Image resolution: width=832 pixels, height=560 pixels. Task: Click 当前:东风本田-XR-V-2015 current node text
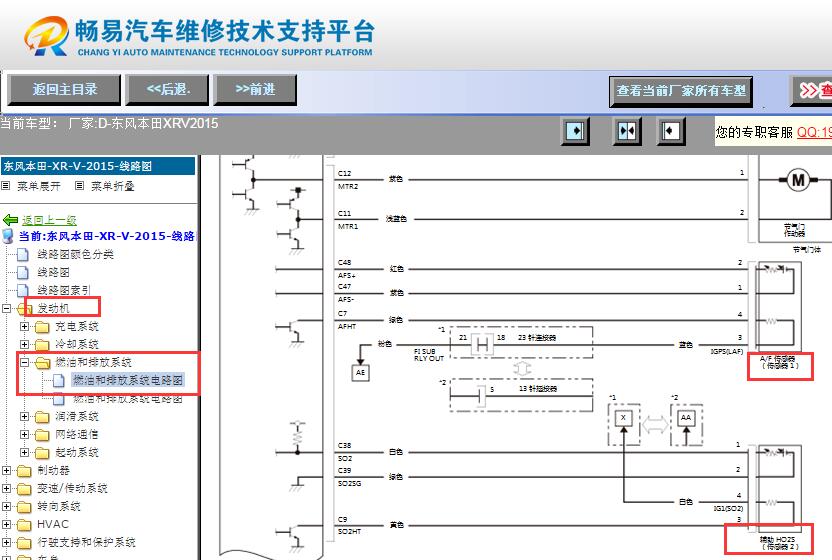pos(107,236)
